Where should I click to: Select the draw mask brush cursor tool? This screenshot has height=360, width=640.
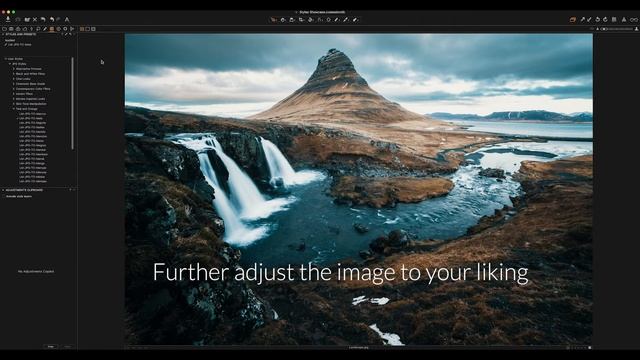337,20
